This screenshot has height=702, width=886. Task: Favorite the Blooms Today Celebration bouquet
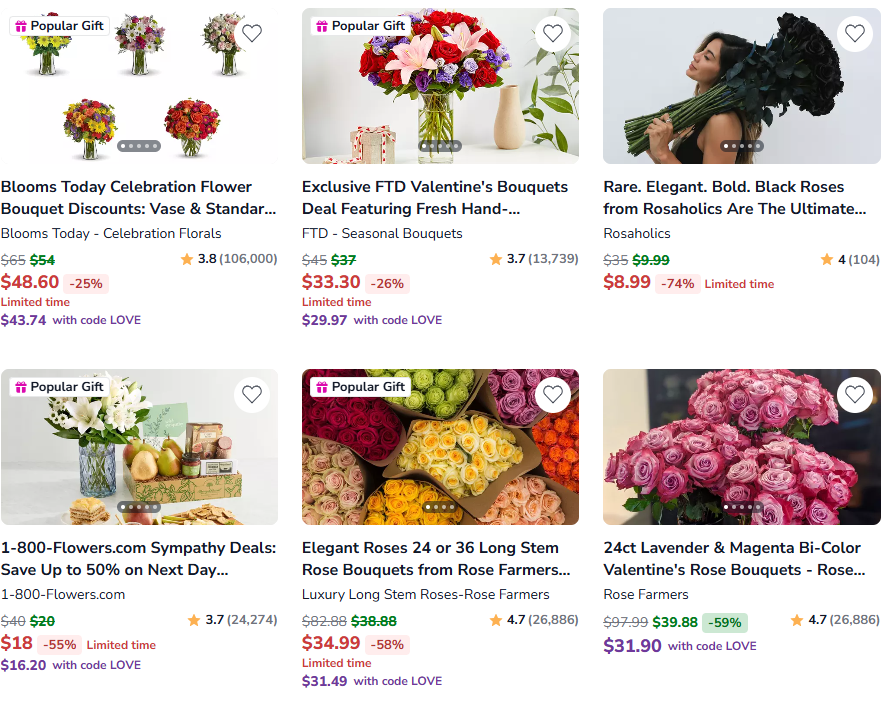[x=252, y=33]
